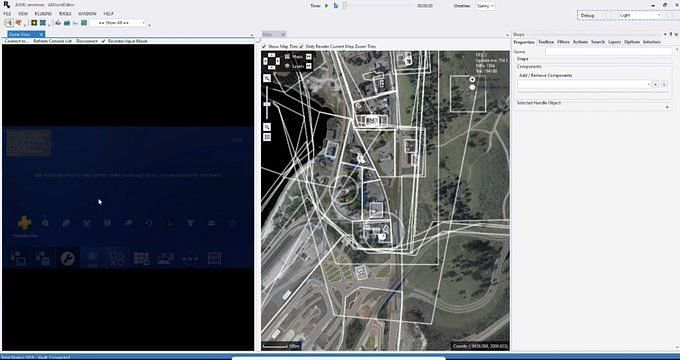Click the wrench settings icon in Game View
The width and height of the screenshot is (680, 360).
pyautogui.click(x=68, y=259)
